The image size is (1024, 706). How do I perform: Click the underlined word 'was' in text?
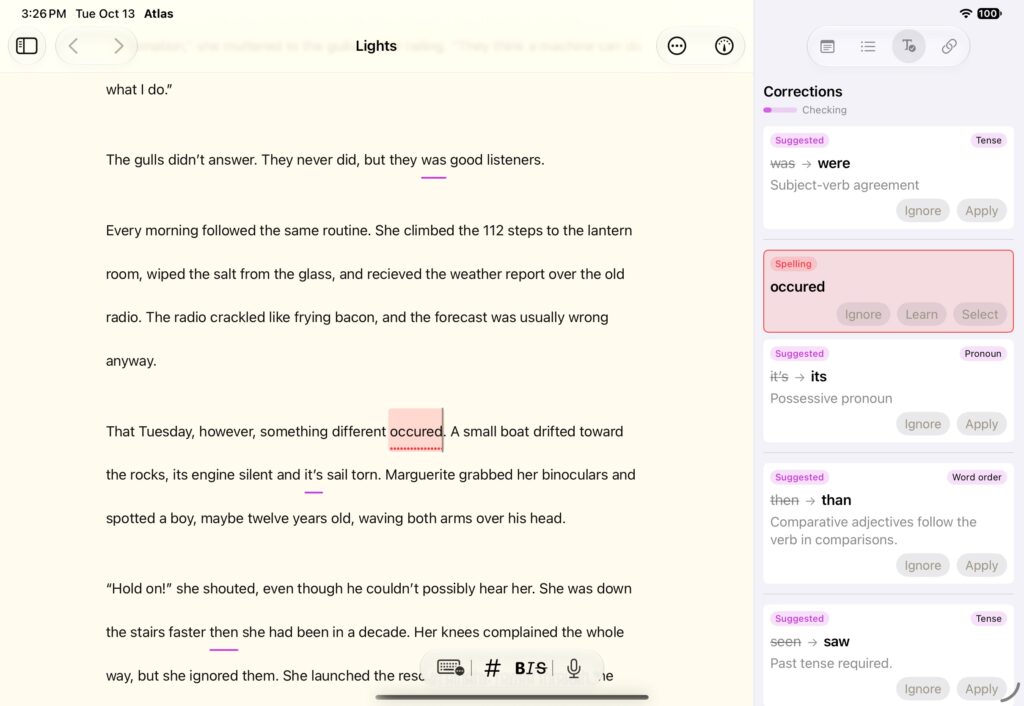click(x=434, y=160)
